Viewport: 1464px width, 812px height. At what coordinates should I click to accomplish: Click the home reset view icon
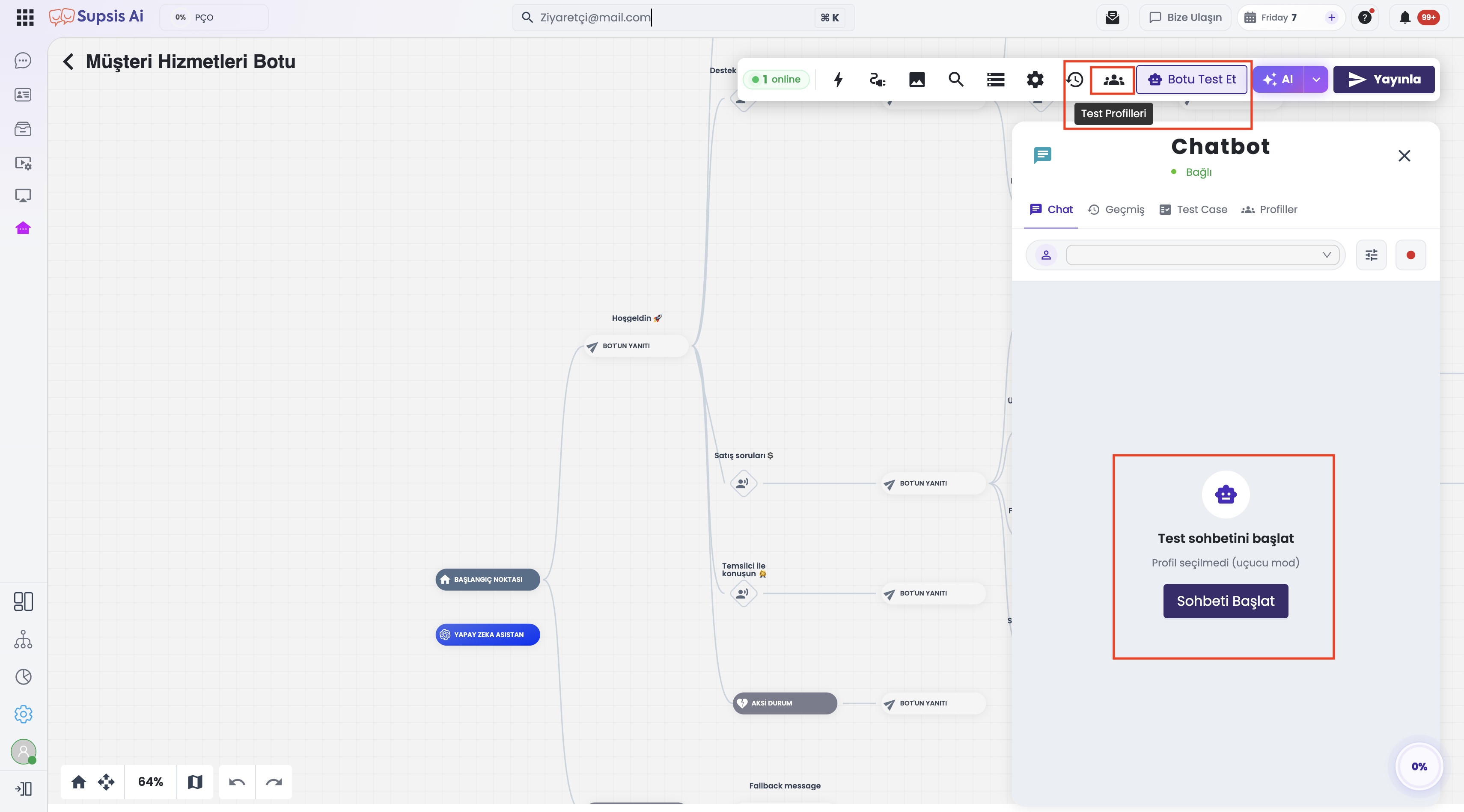78,782
